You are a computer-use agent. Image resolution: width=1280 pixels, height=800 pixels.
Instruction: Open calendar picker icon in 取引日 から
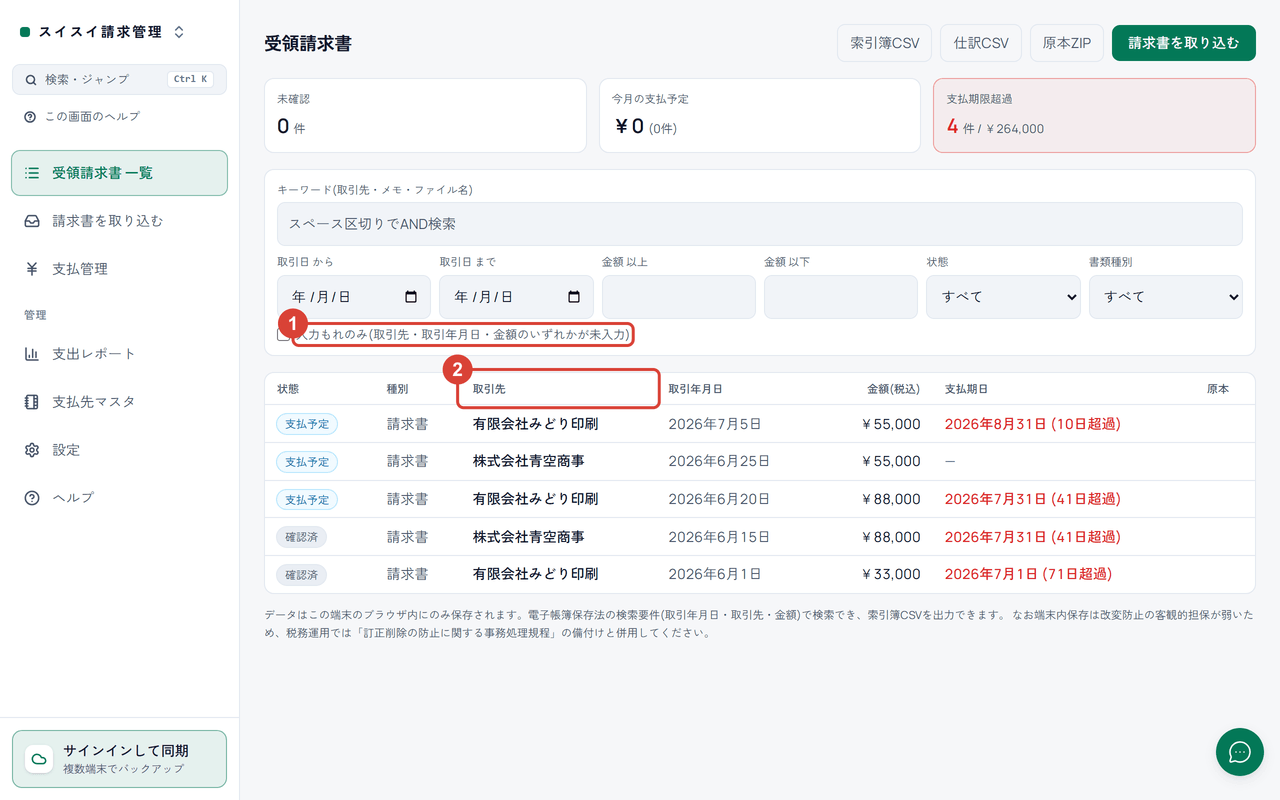coord(411,297)
